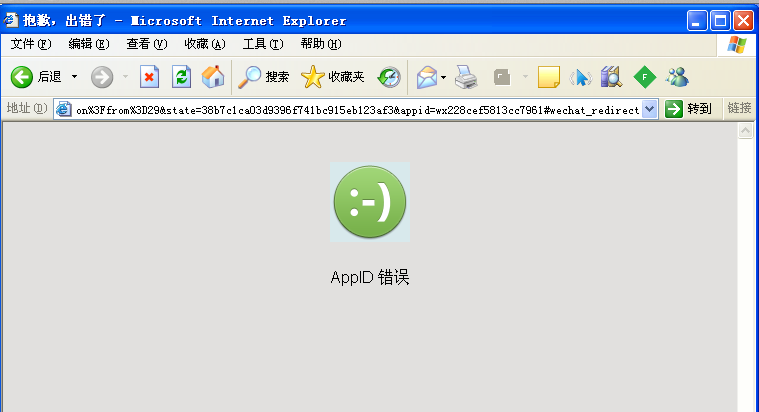Screen dimensions: 759x412
Task: Click the grayed edit document icon
Action: click(x=502, y=77)
